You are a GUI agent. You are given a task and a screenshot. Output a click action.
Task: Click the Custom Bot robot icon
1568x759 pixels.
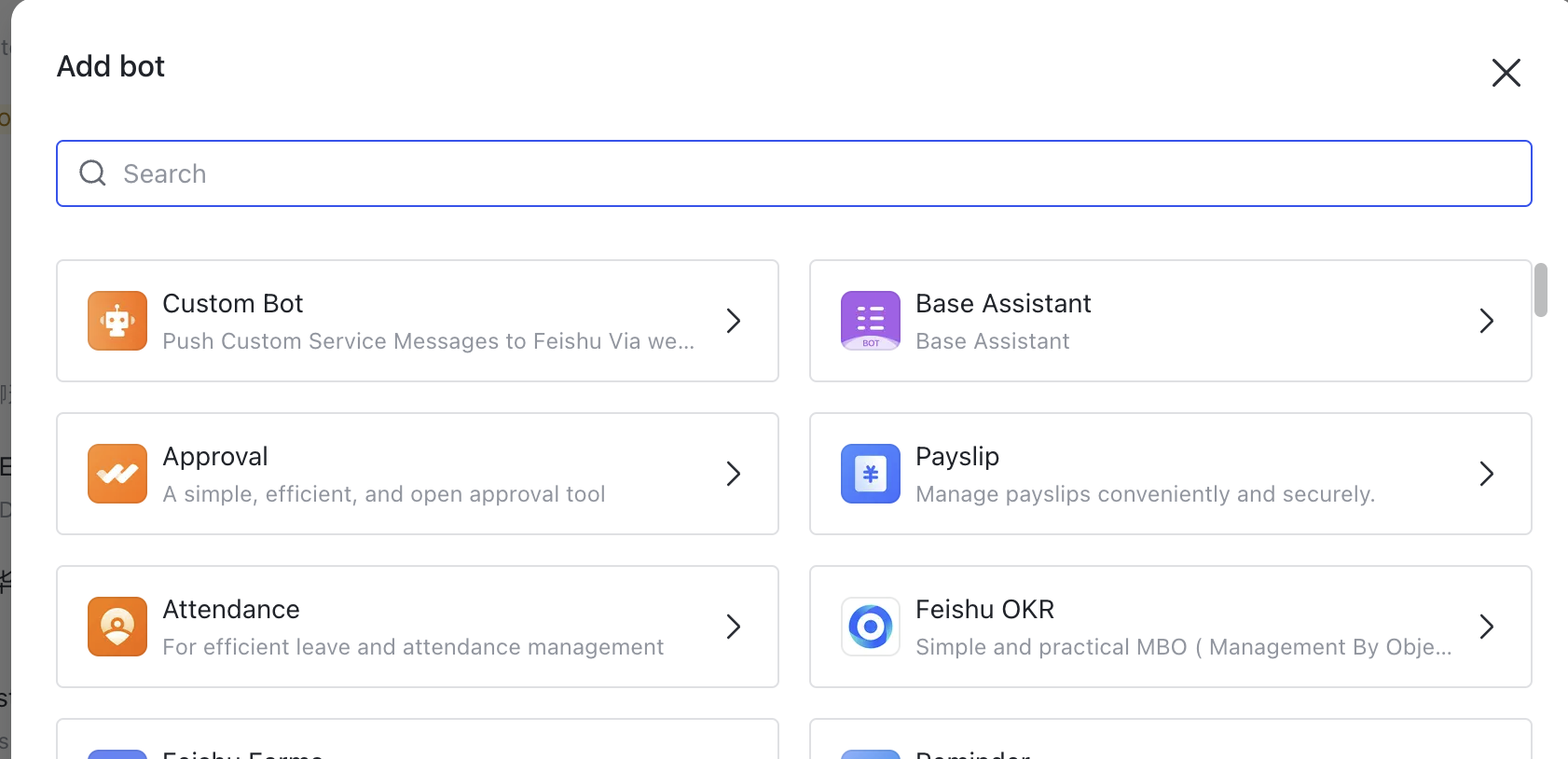click(117, 321)
